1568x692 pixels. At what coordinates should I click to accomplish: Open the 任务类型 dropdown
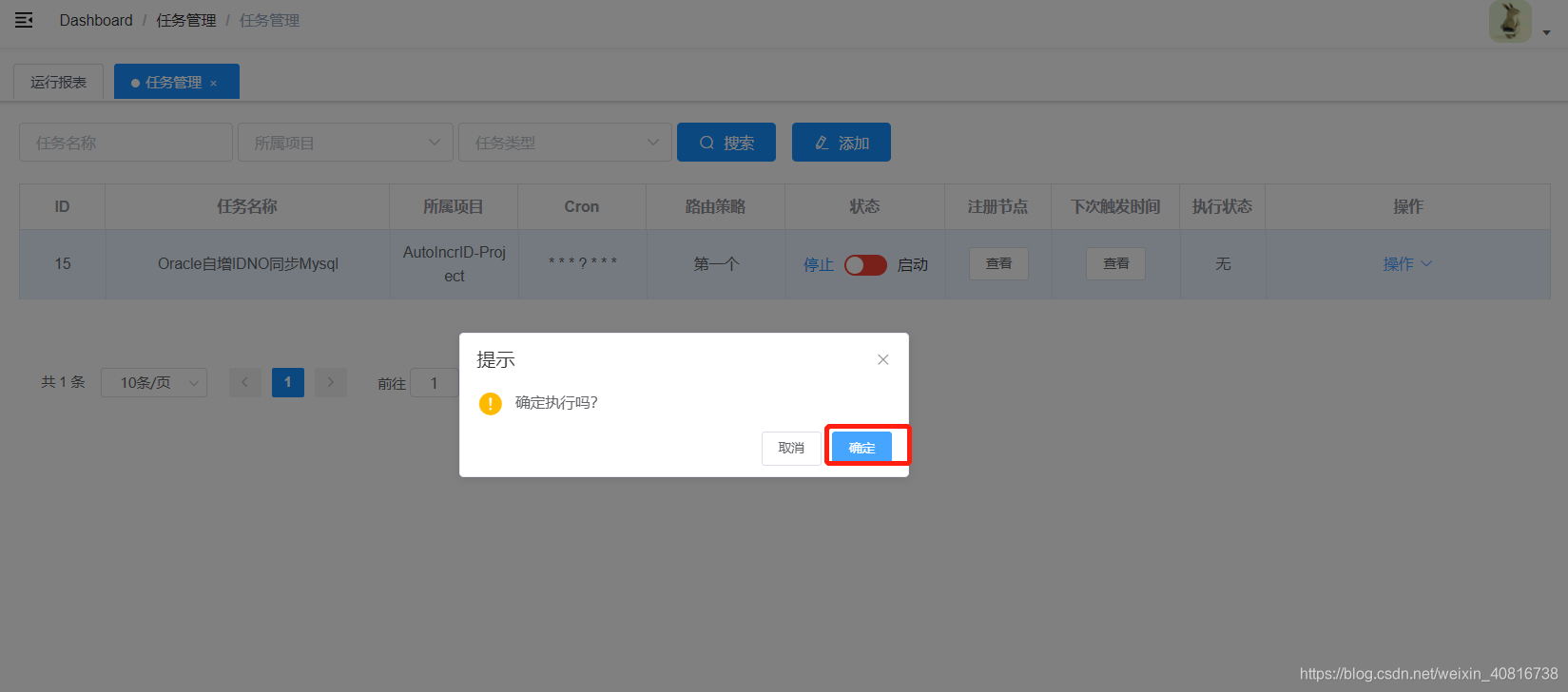click(565, 143)
